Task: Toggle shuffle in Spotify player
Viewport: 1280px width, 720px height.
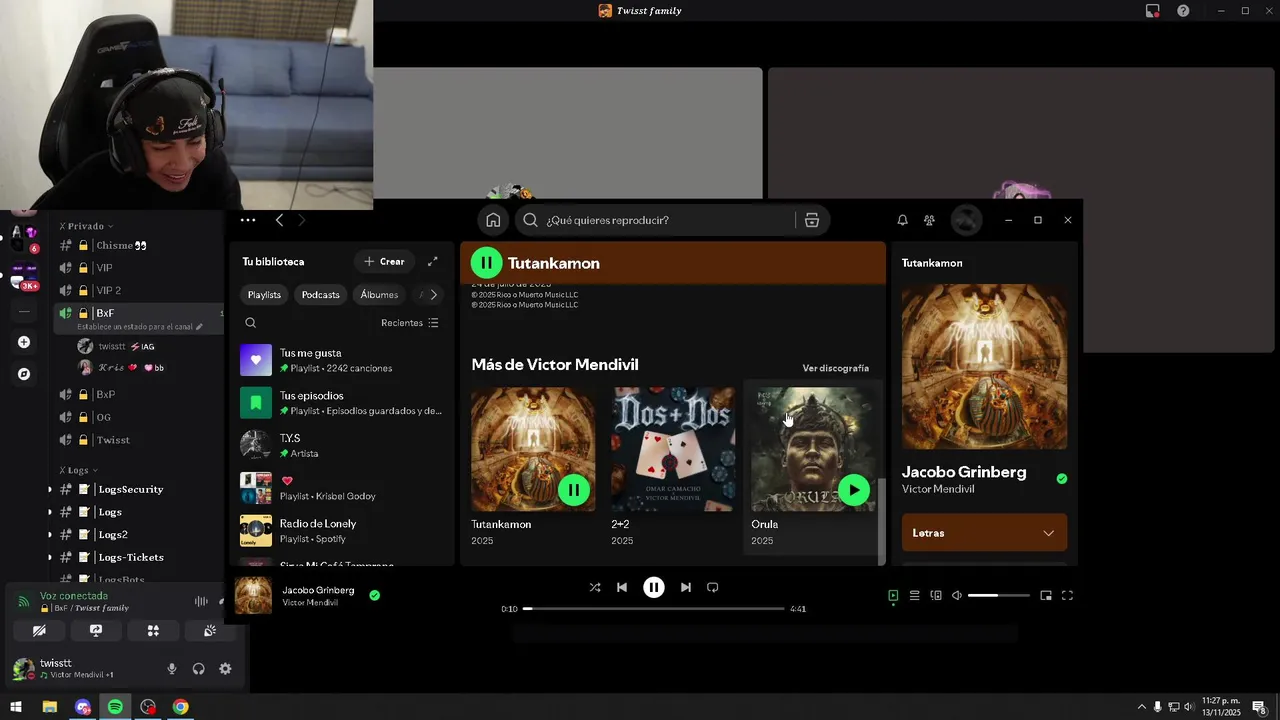Action: click(x=595, y=588)
